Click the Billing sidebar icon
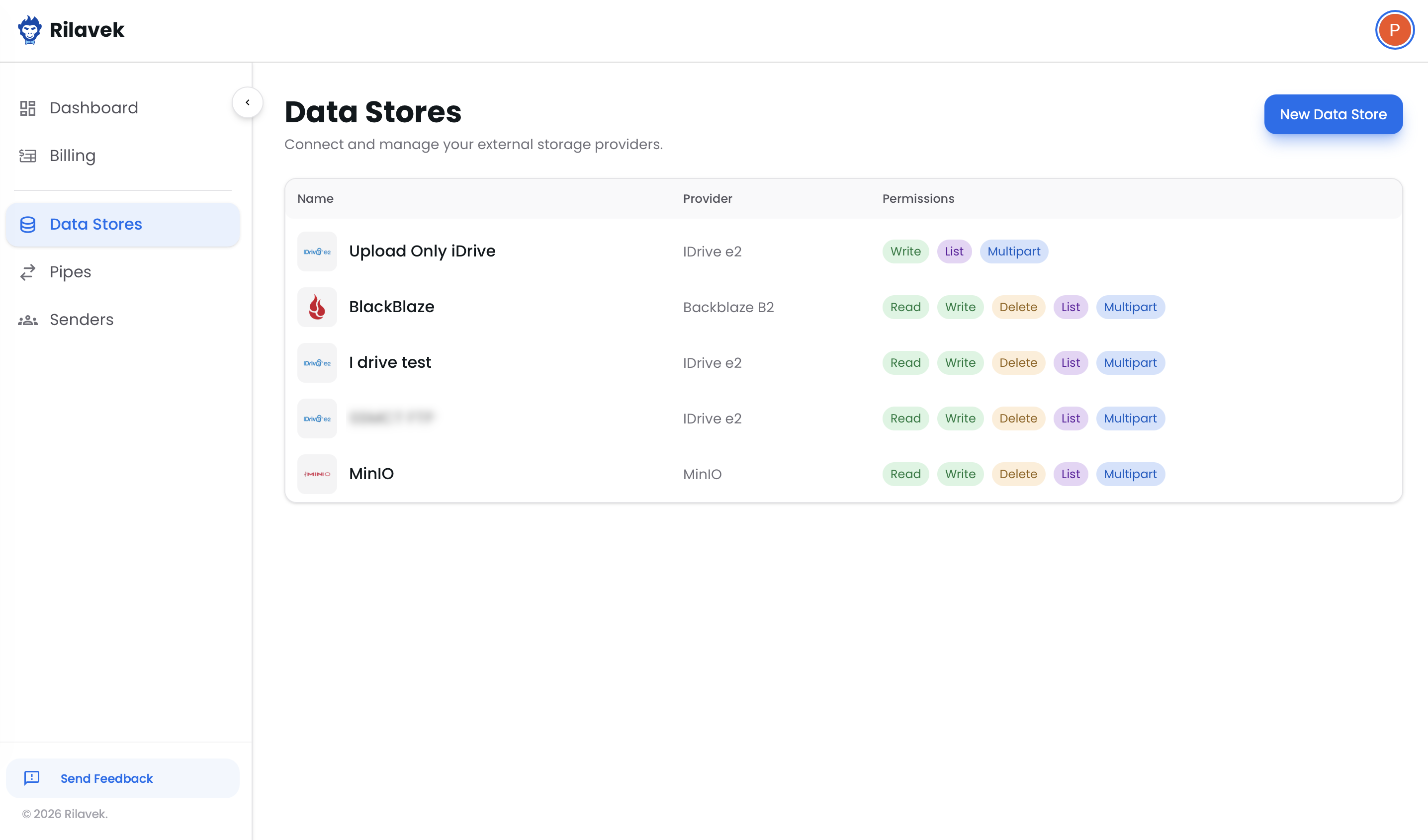 [28, 156]
